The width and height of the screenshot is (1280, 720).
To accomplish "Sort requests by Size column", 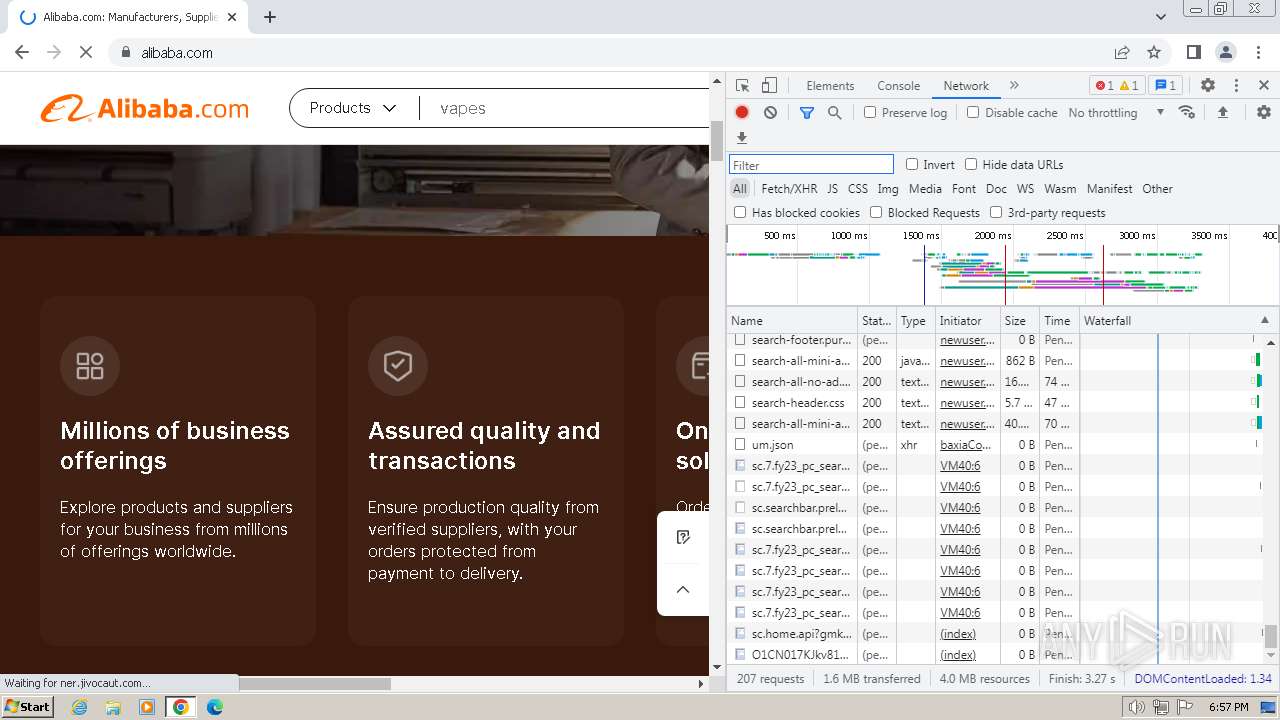I will [1019, 320].
